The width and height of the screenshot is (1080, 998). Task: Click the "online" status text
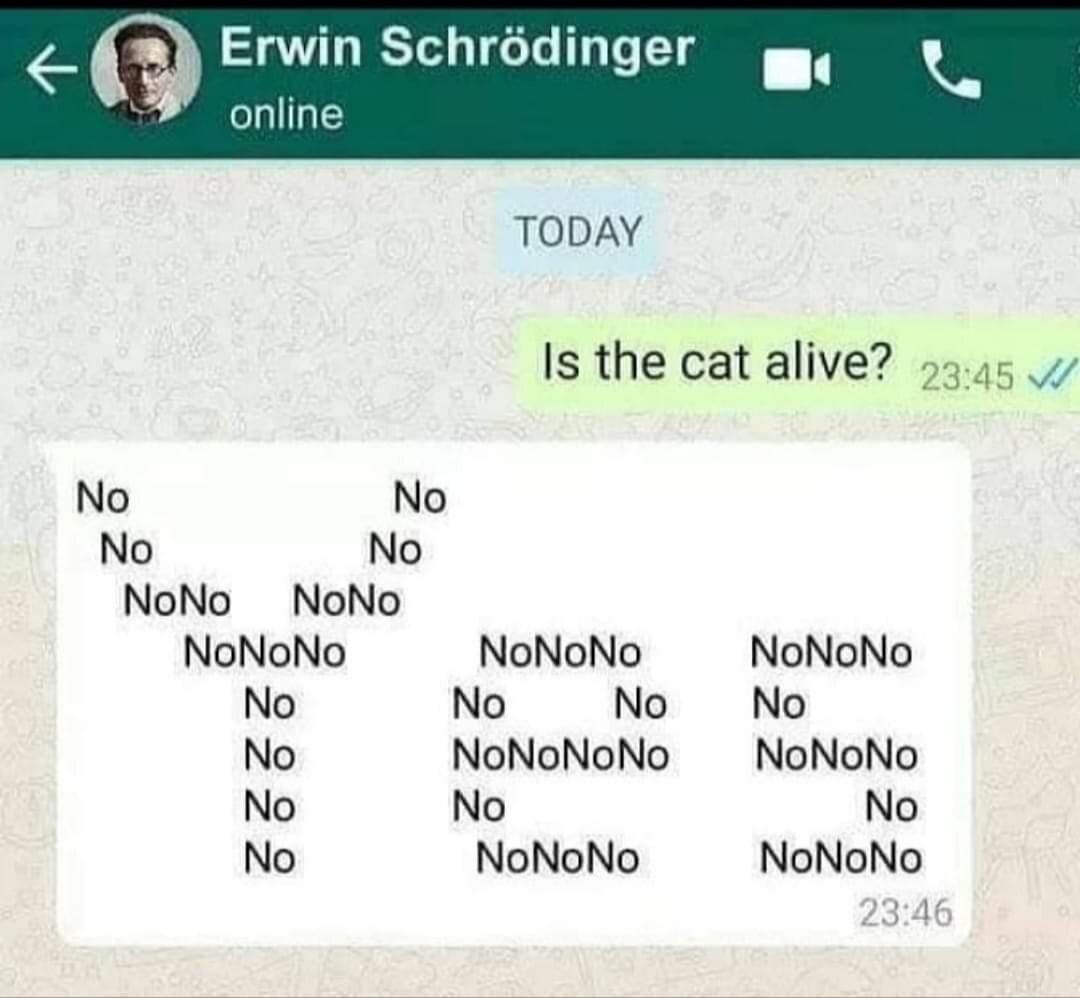pyautogui.click(x=287, y=114)
